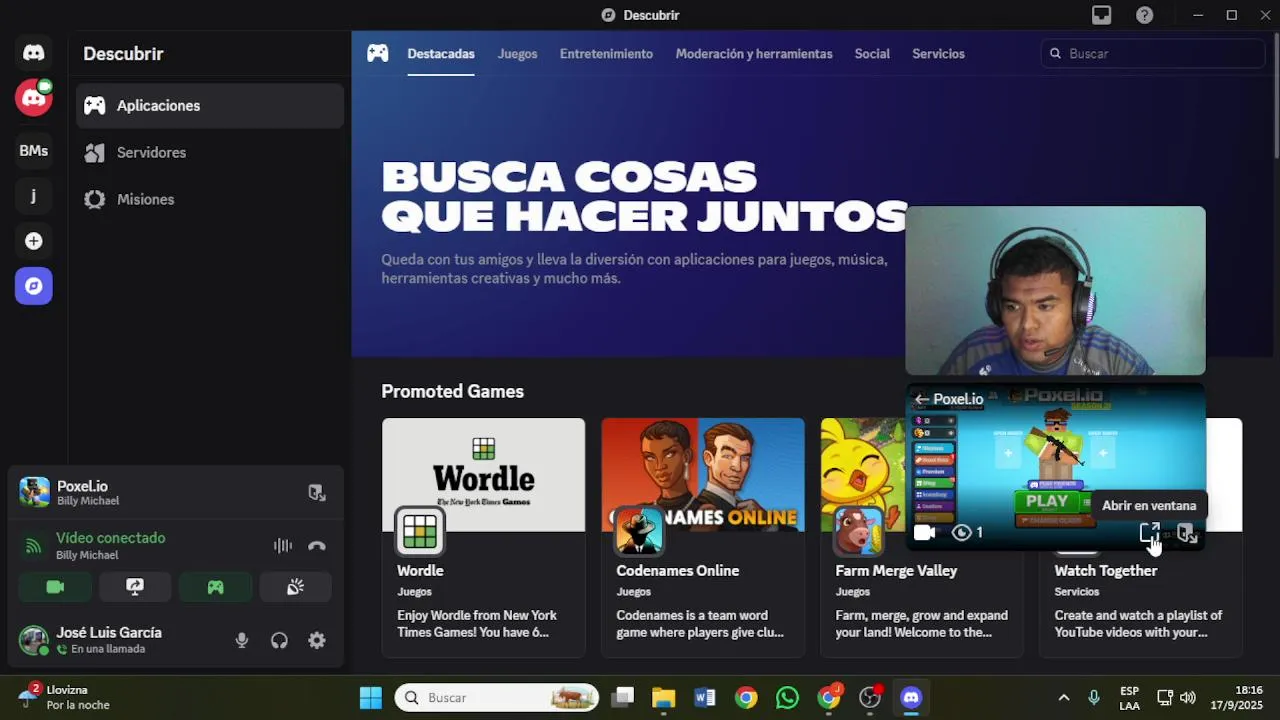Viewport: 1280px width, 720px height.
Task: Switch to the Entretenimiento tab
Action: coord(606,54)
